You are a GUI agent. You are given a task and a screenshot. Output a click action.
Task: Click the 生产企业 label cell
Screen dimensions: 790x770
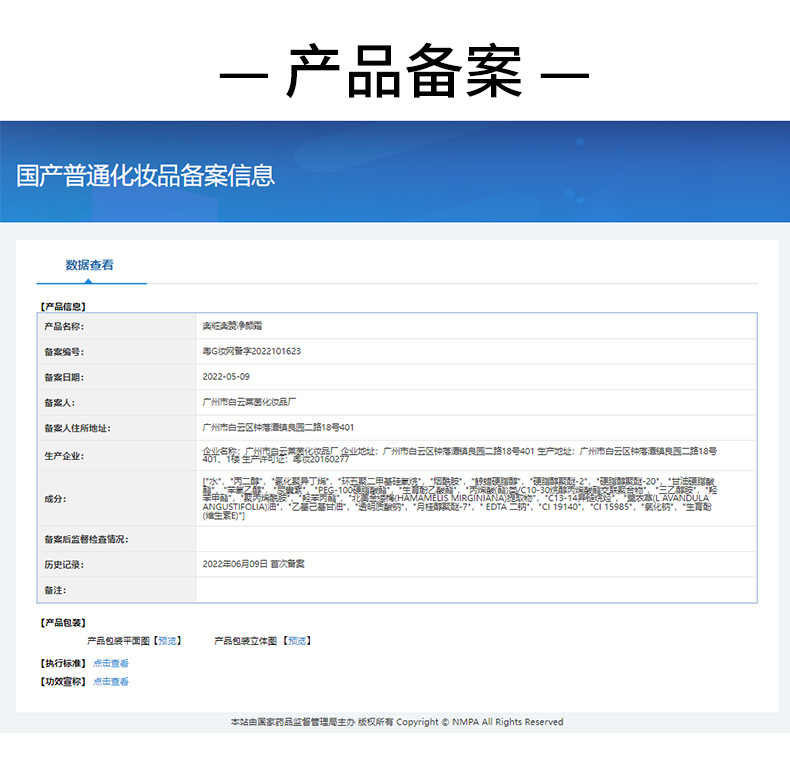(116, 456)
